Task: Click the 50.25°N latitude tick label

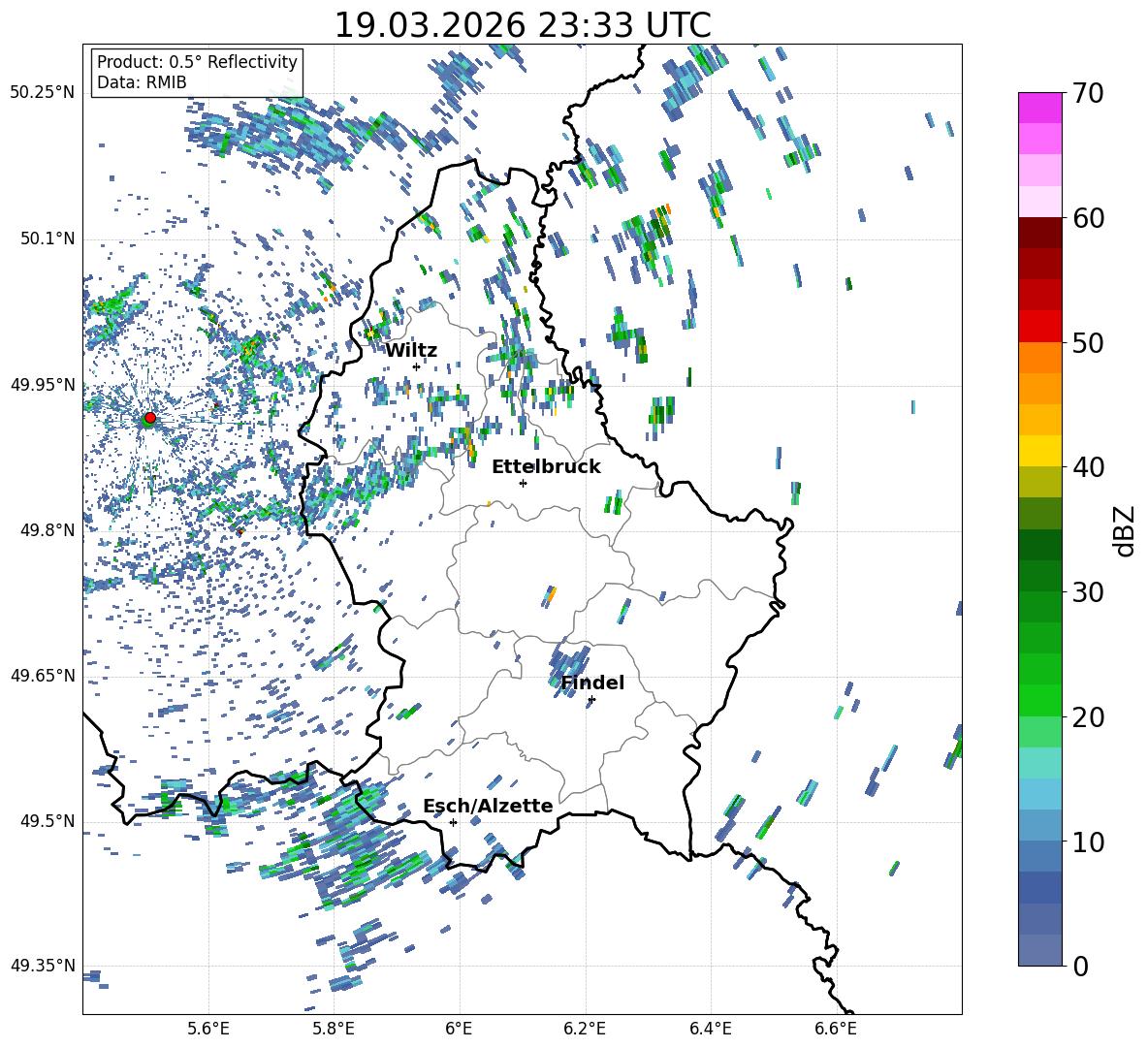Action: pyautogui.click(x=42, y=93)
